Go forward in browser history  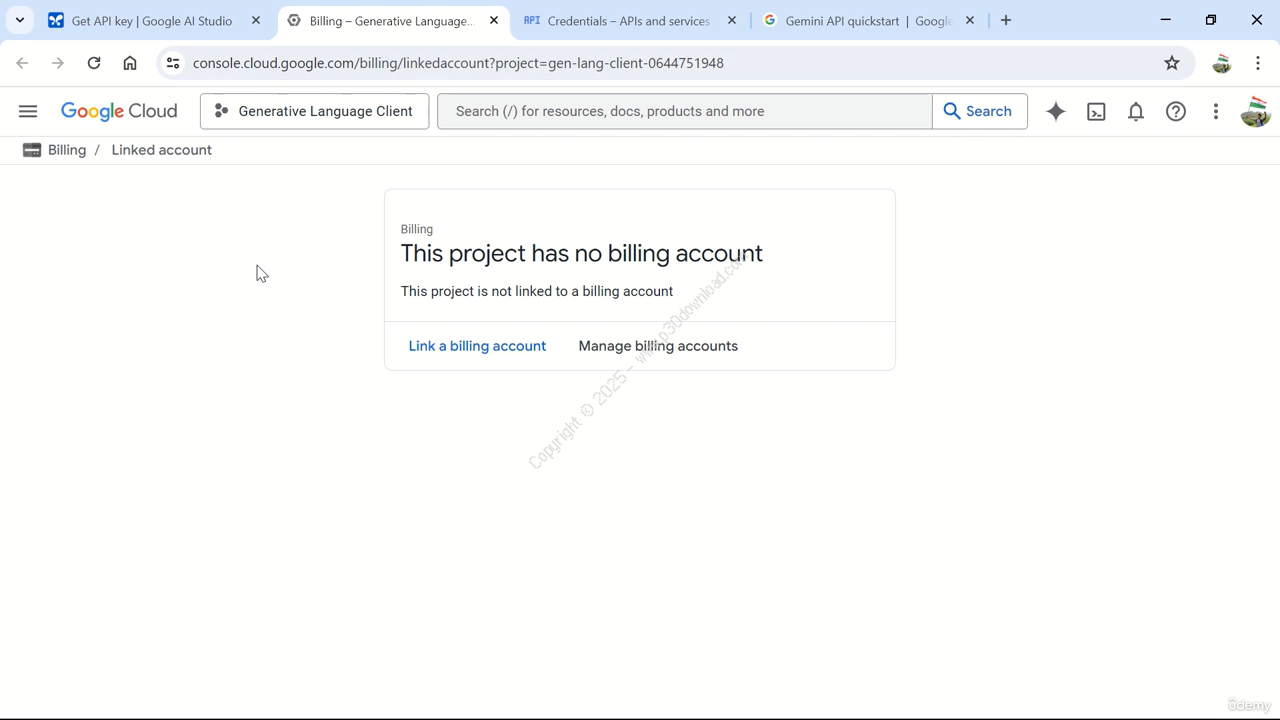click(58, 63)
